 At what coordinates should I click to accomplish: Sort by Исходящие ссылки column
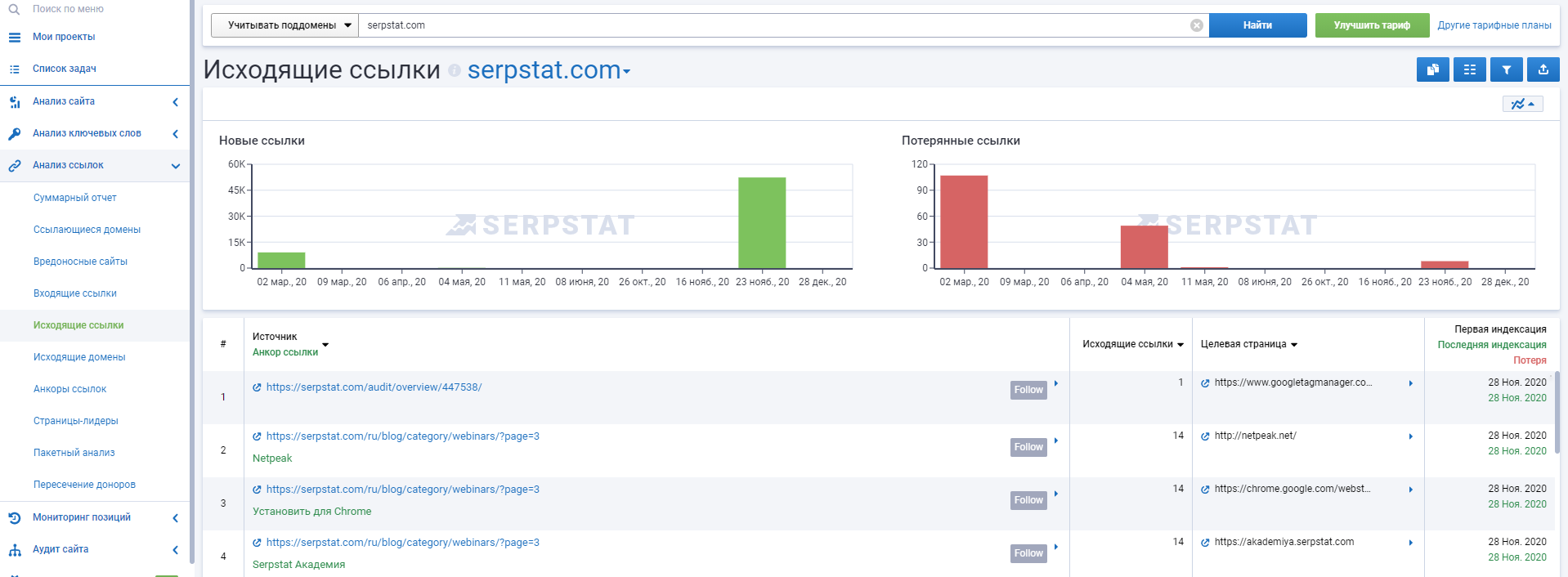(1133, 344)
